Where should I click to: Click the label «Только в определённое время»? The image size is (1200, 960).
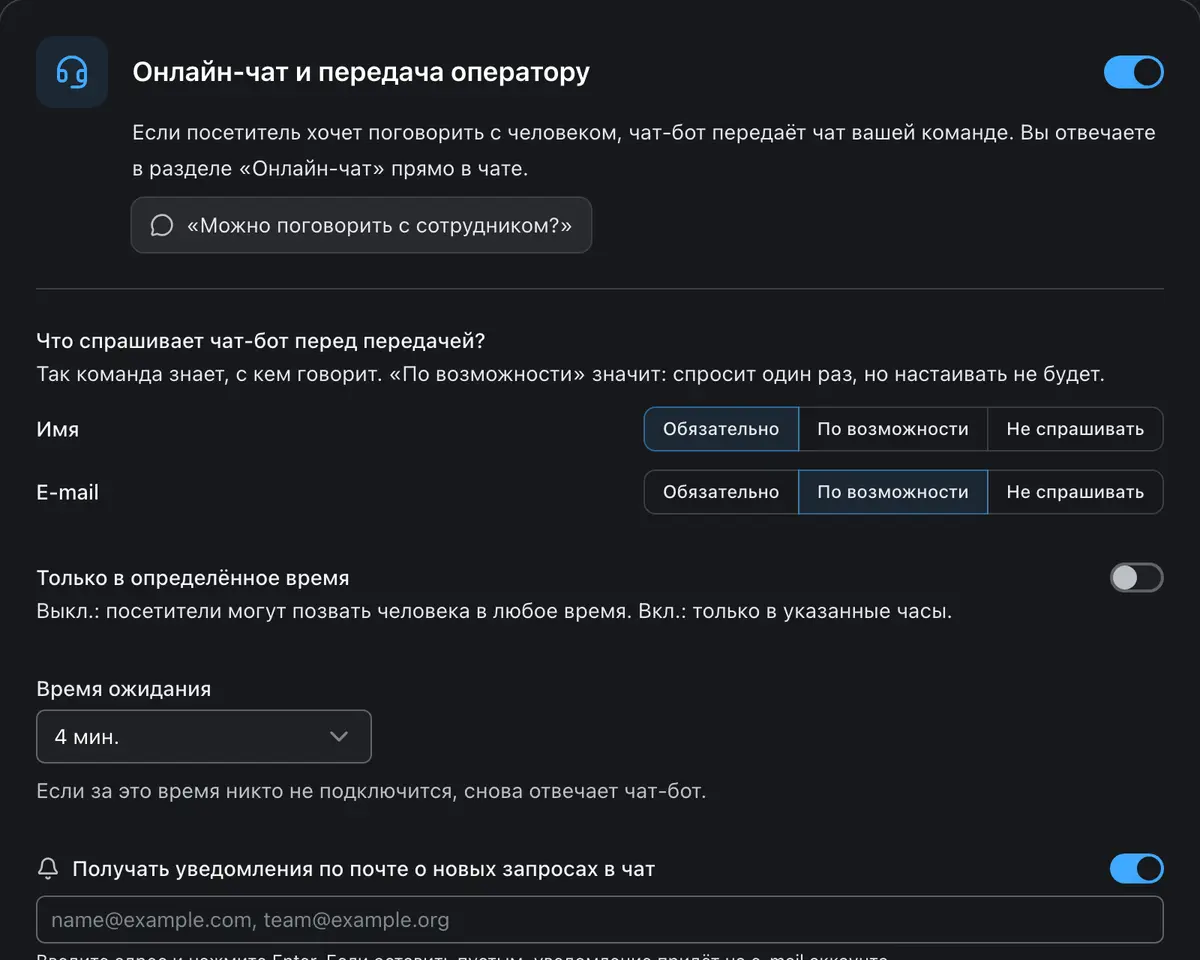(193, 578)
